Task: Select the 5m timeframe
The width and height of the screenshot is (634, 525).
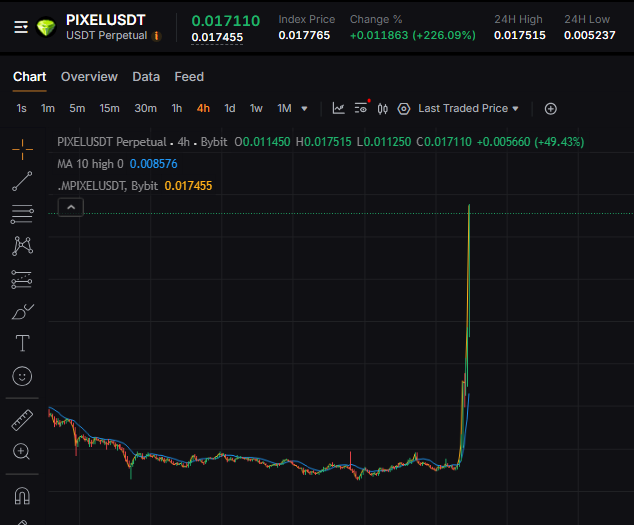Action: [x=77, y=108]
